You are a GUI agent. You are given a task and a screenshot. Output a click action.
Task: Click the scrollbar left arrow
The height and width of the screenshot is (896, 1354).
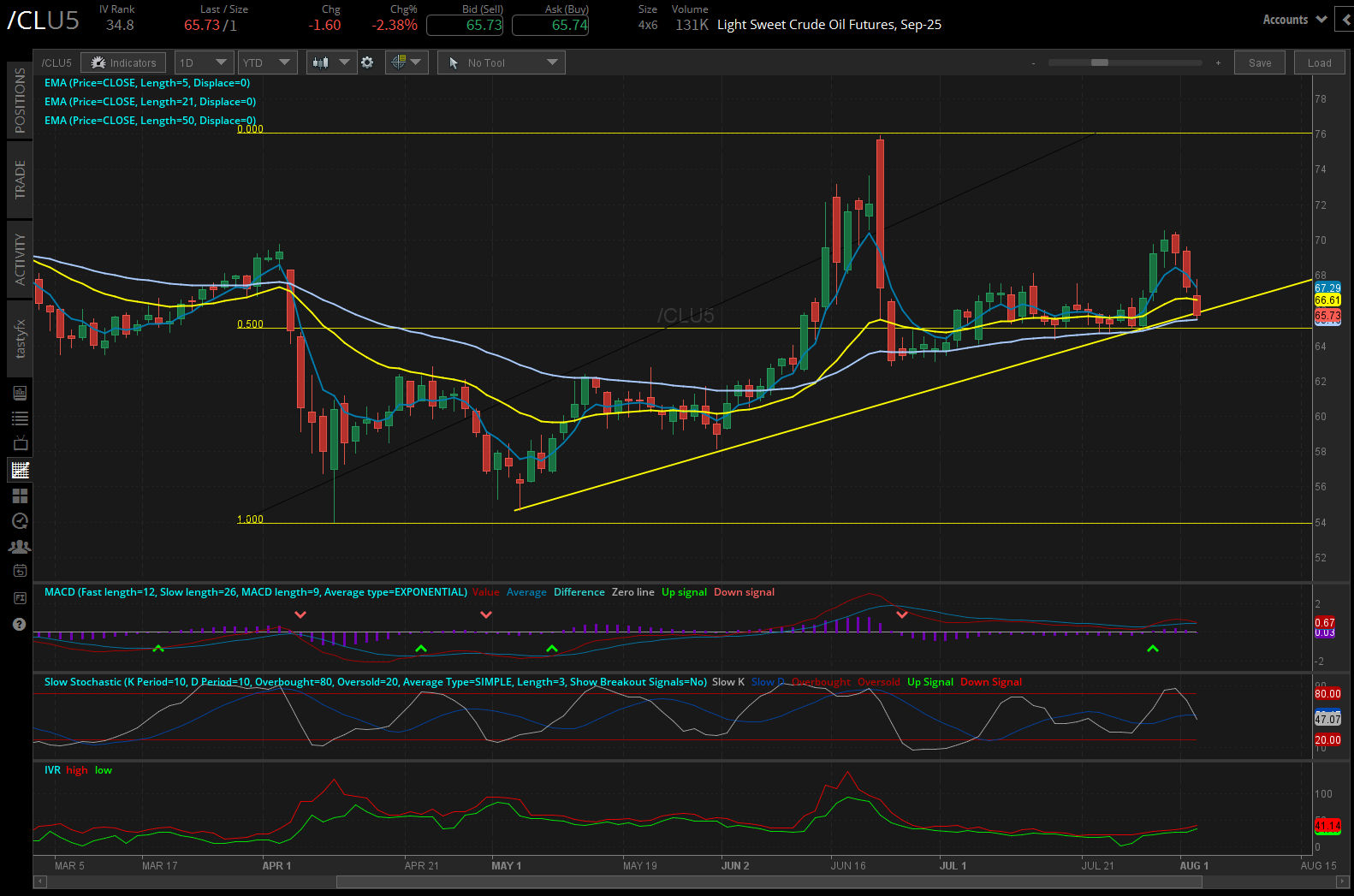pyautogui.click(x=39, y=881)
